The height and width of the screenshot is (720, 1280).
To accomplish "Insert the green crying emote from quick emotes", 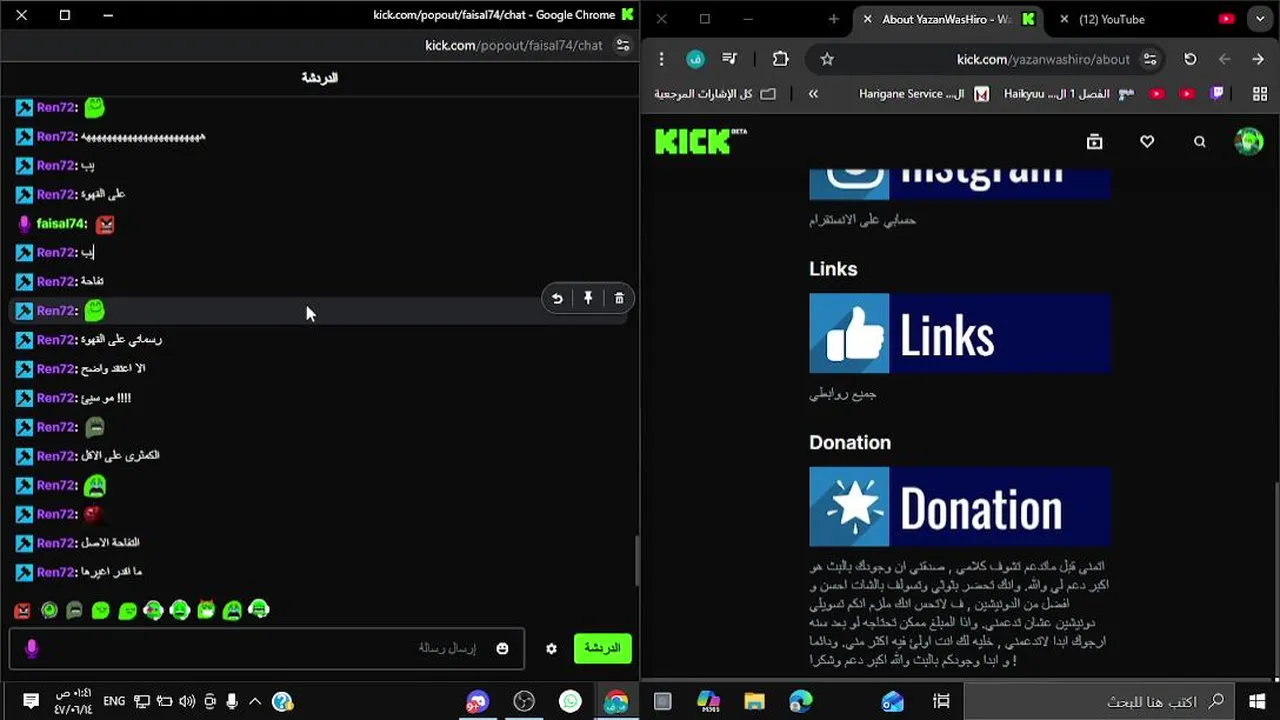I will (232, 610).
